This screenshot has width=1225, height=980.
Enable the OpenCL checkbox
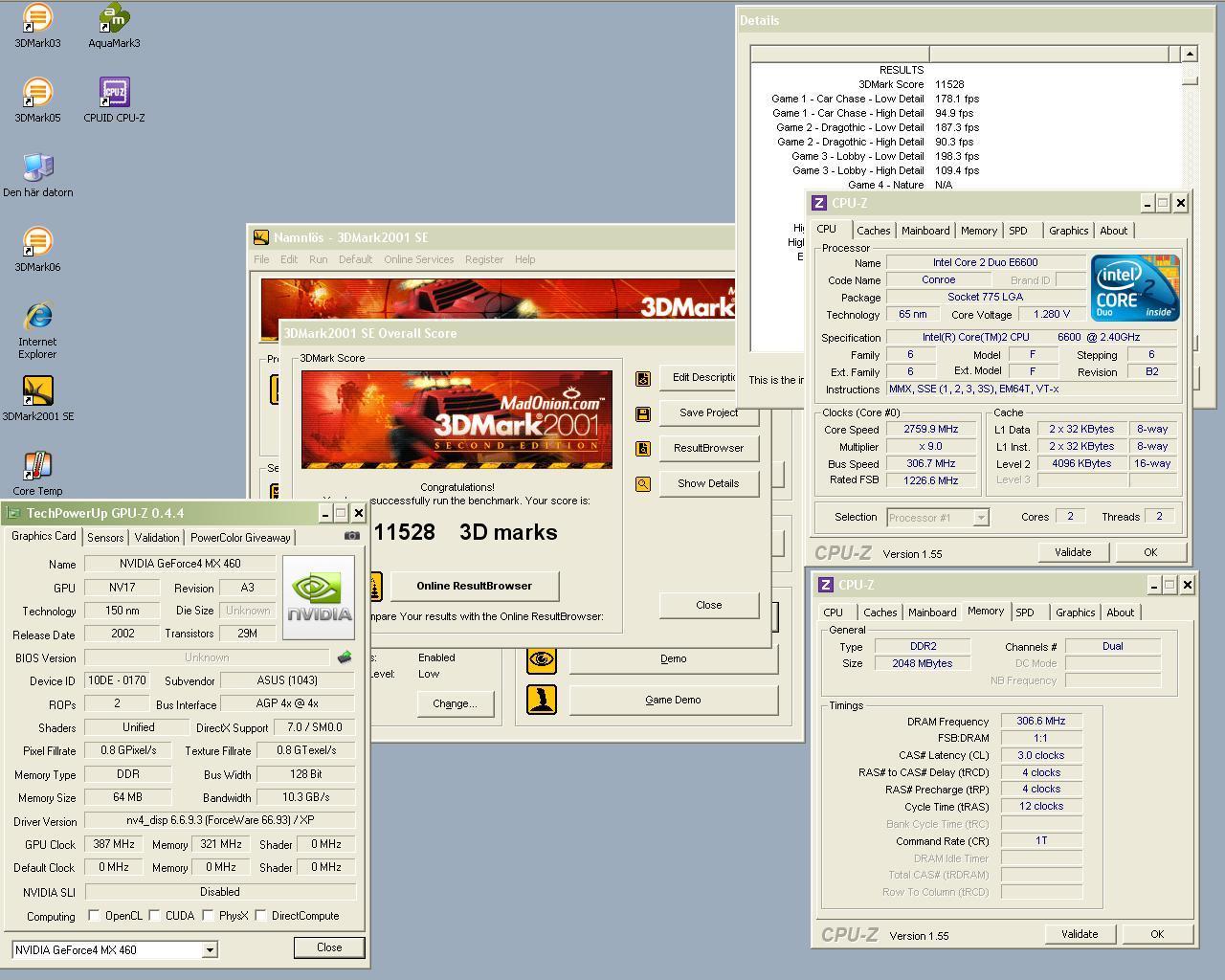pos(94,916)
